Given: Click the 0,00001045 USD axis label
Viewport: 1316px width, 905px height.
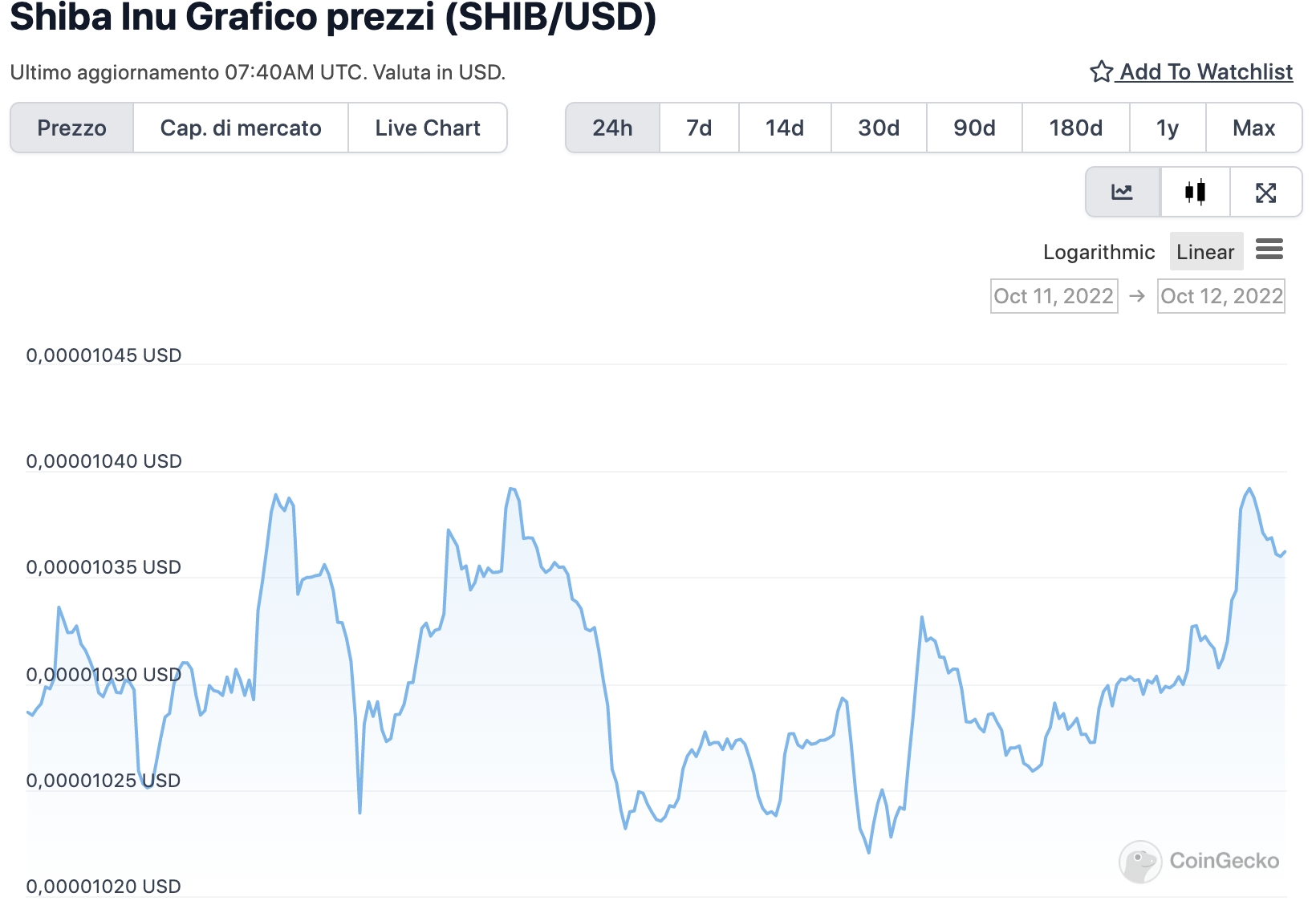Looking at the screenshot, I should click(104, 355).
